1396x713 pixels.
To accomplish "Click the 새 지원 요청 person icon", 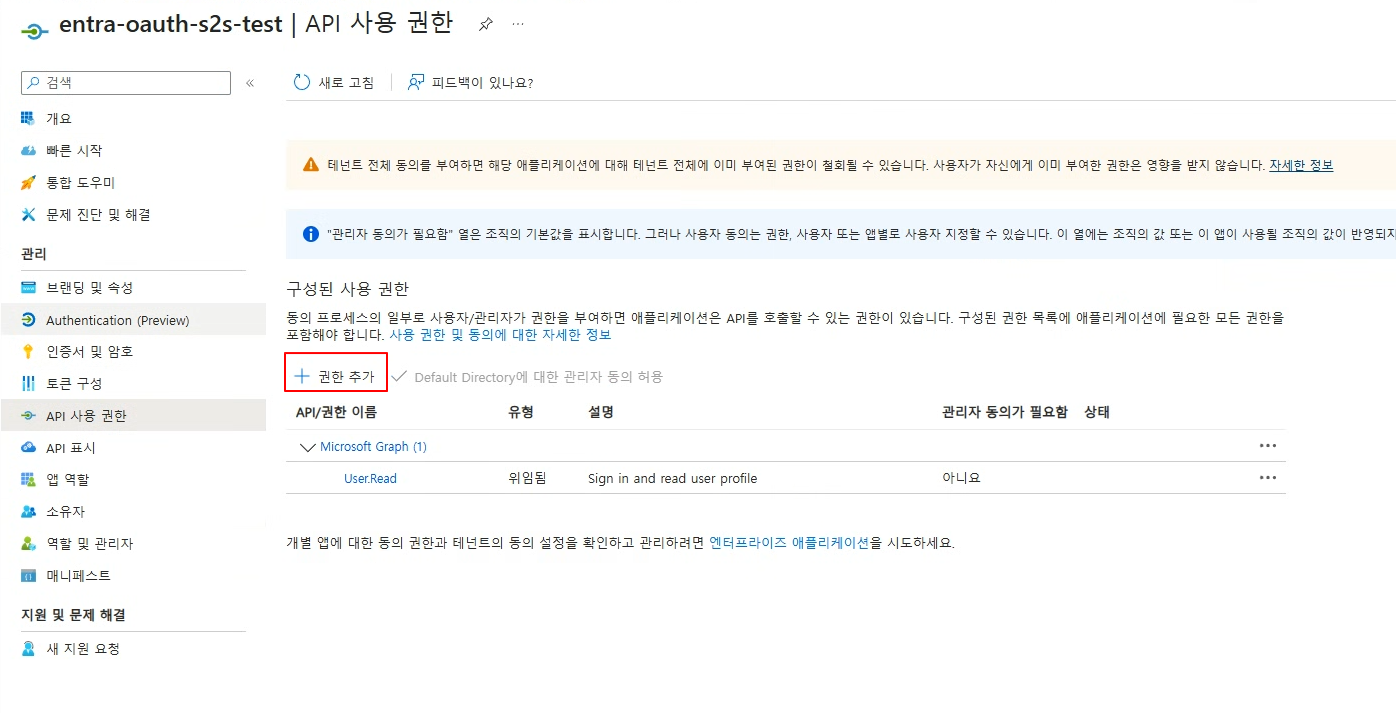I will tap(28, 648).
